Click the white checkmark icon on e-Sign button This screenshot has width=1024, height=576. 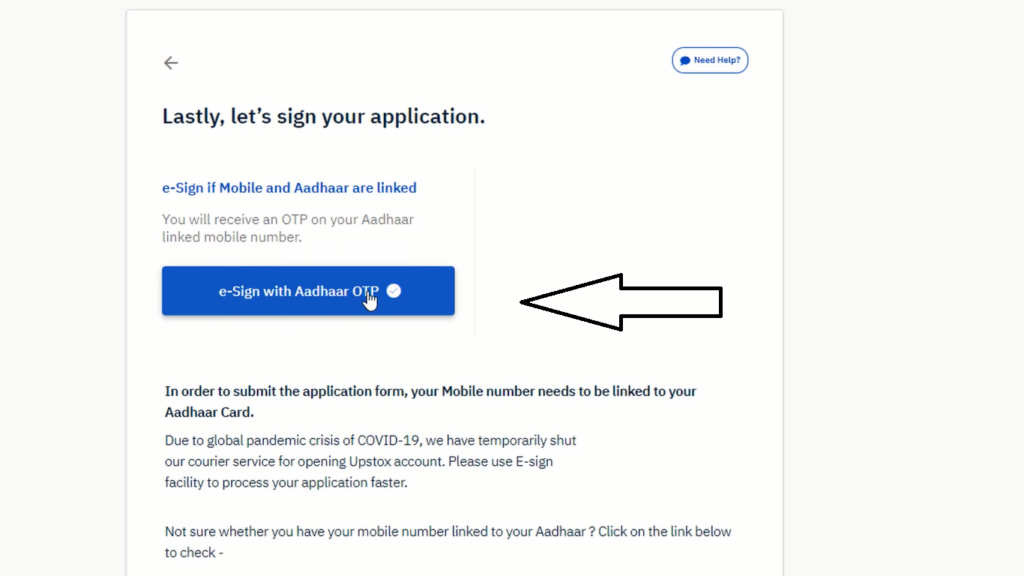point(394,291)
